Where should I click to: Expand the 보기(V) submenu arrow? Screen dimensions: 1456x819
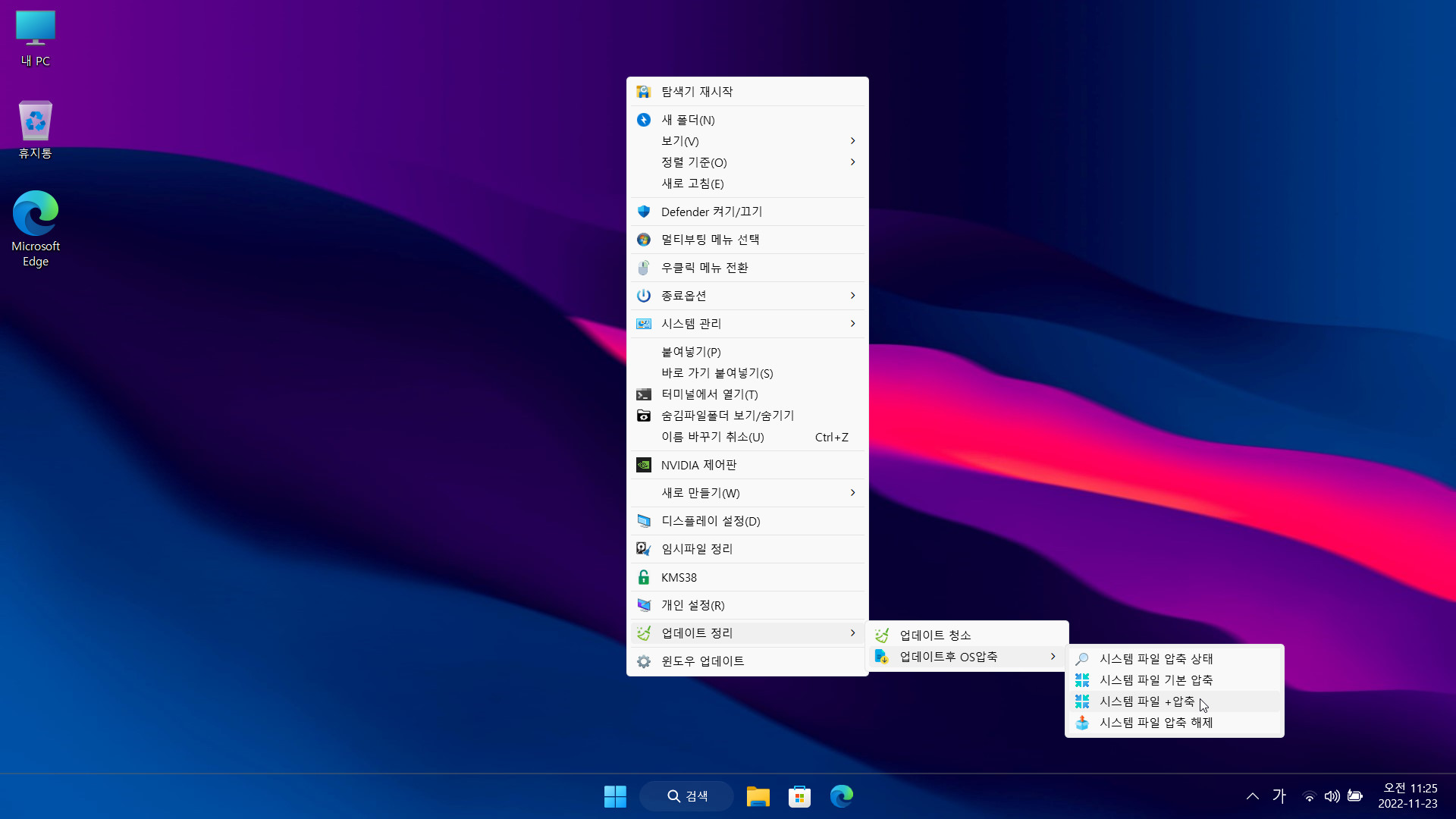coord(853,141)
